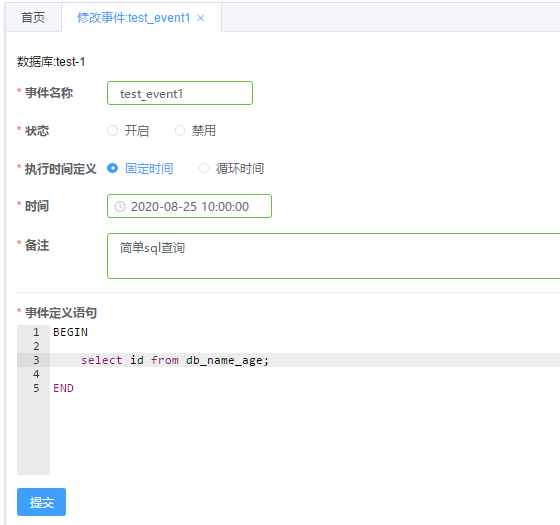Click the 事件名称 input field
This screenshot has width=560, height=525.
pyautogui.click(x=180, y=93)
